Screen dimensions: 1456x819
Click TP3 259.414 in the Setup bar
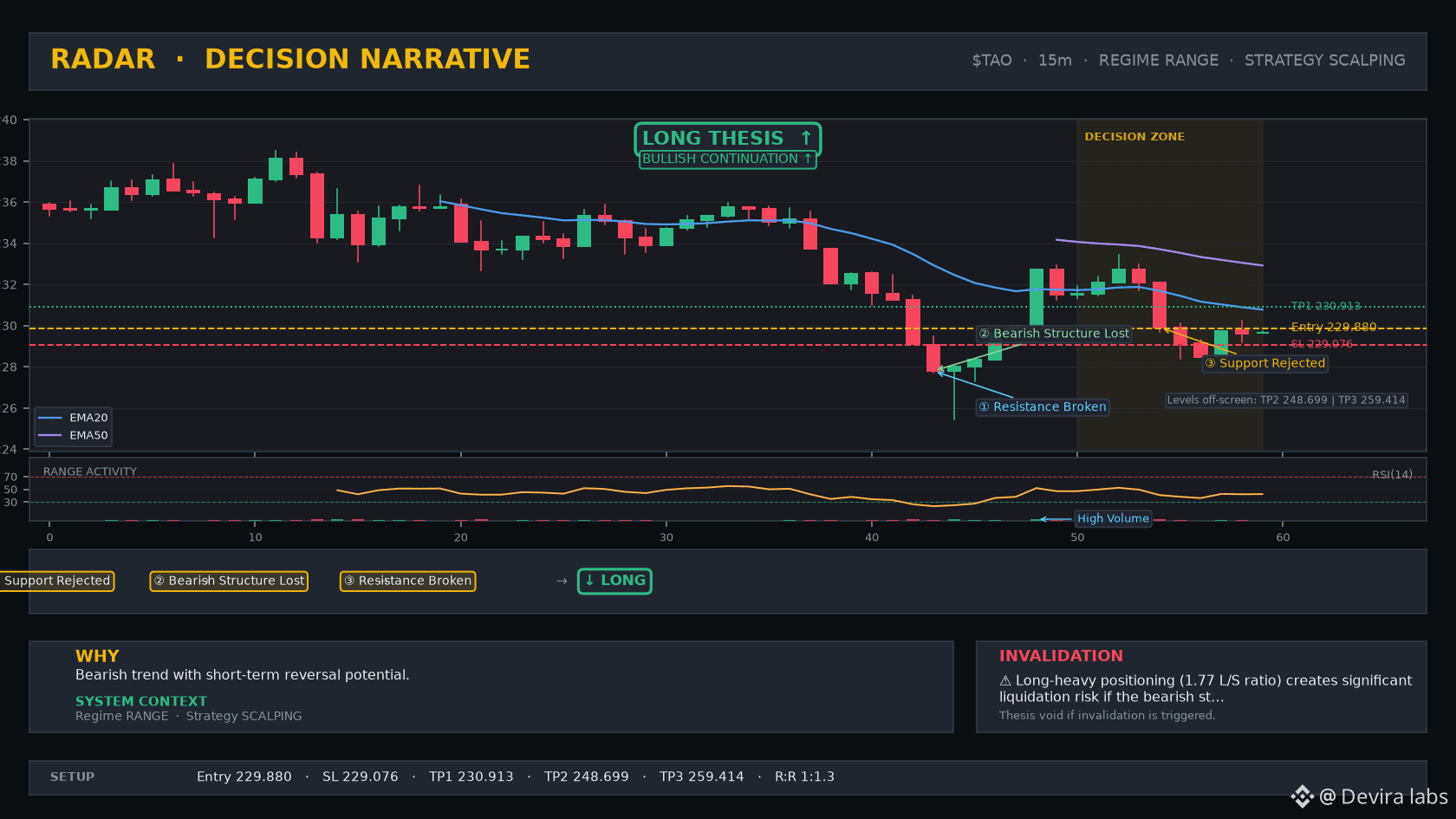click(701, 777)
